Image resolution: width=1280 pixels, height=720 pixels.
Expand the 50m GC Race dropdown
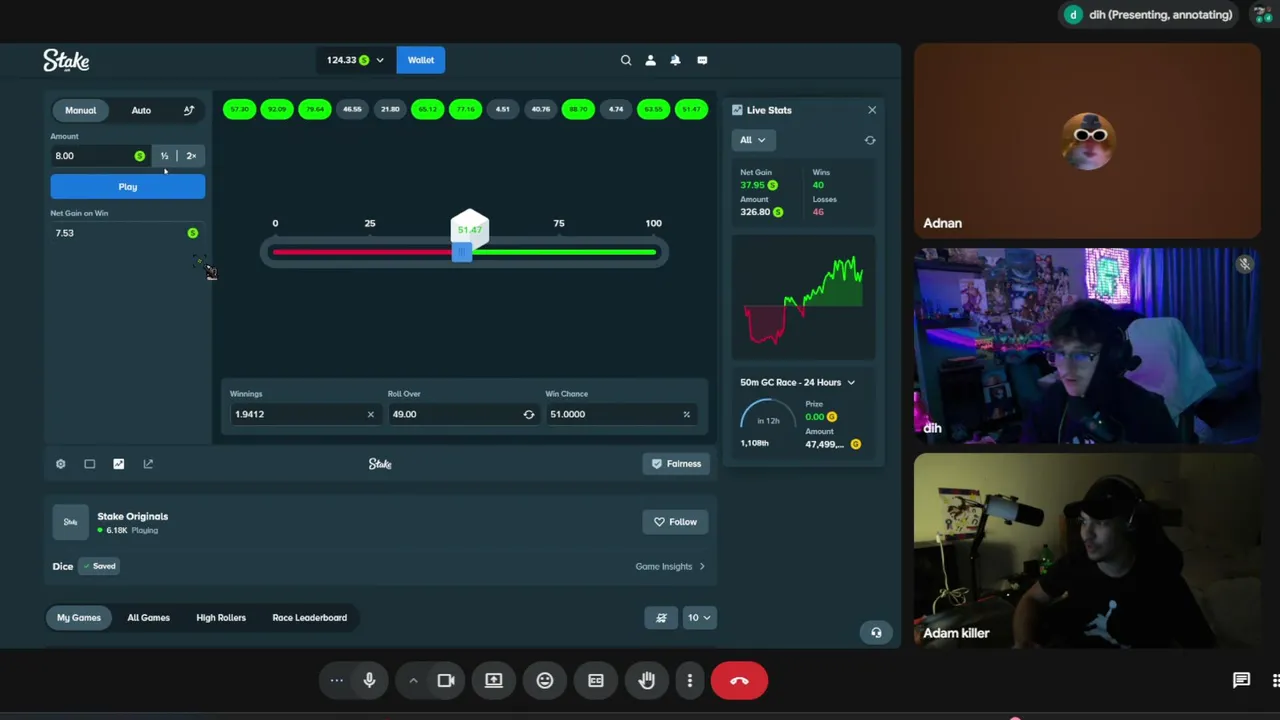pyautogui.click(x=798, y=382)
